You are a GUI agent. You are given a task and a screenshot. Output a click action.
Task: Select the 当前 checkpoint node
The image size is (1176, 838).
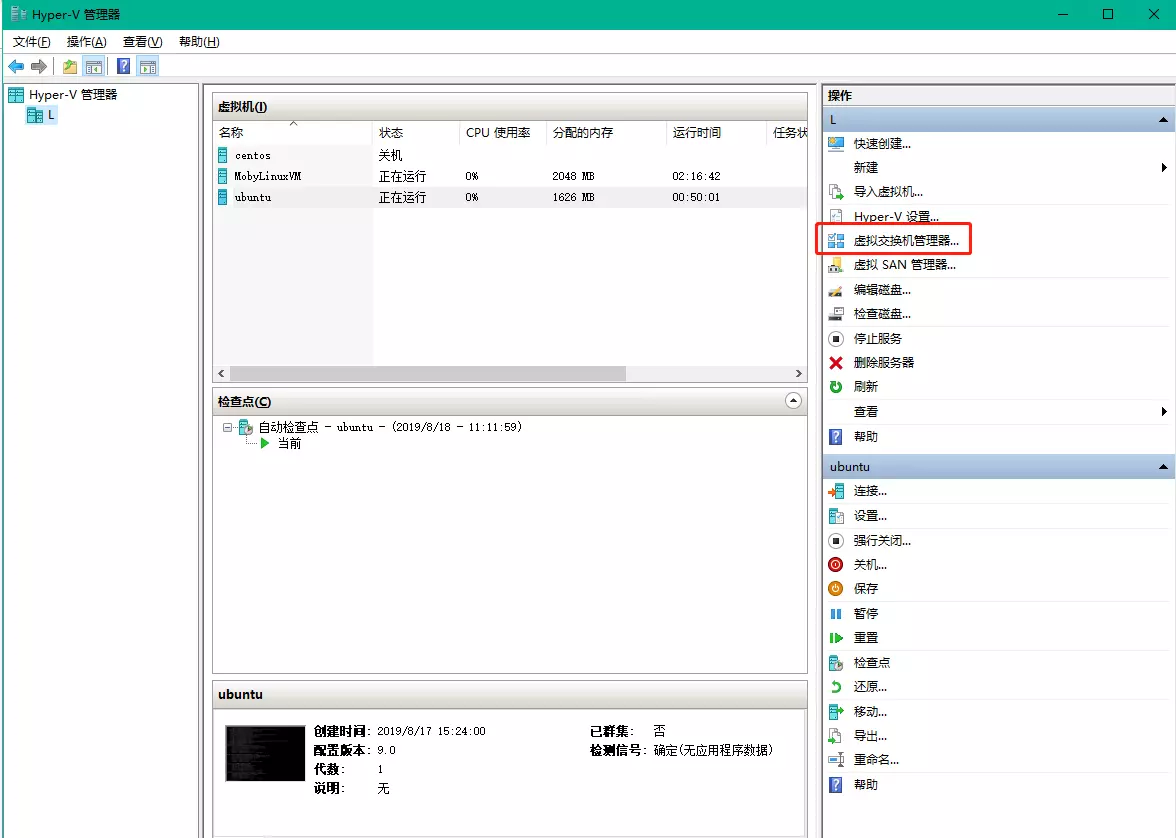[x=290, y=443]
